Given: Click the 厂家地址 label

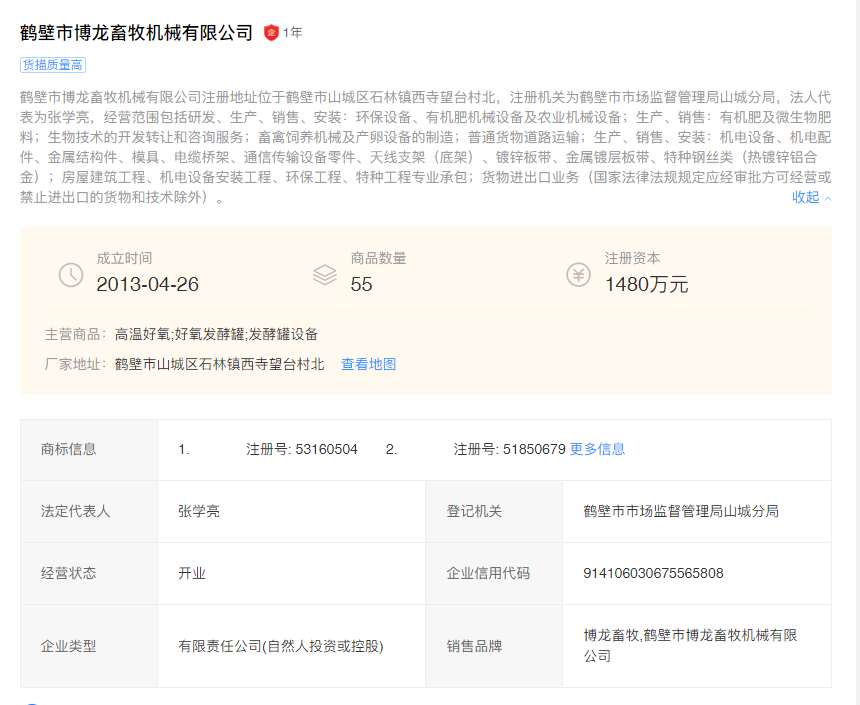Looking at the screenshot, I should coord(76,364).
